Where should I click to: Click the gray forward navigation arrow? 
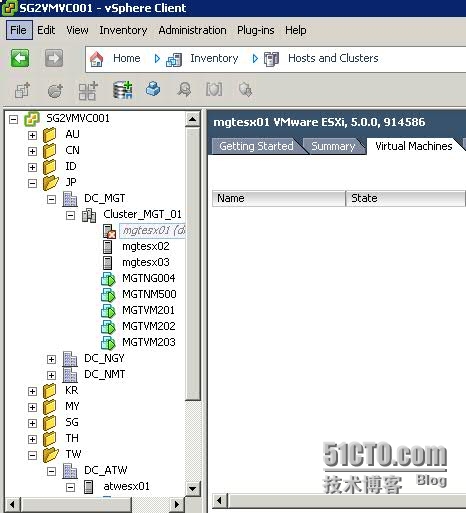(x=54, y=58)
